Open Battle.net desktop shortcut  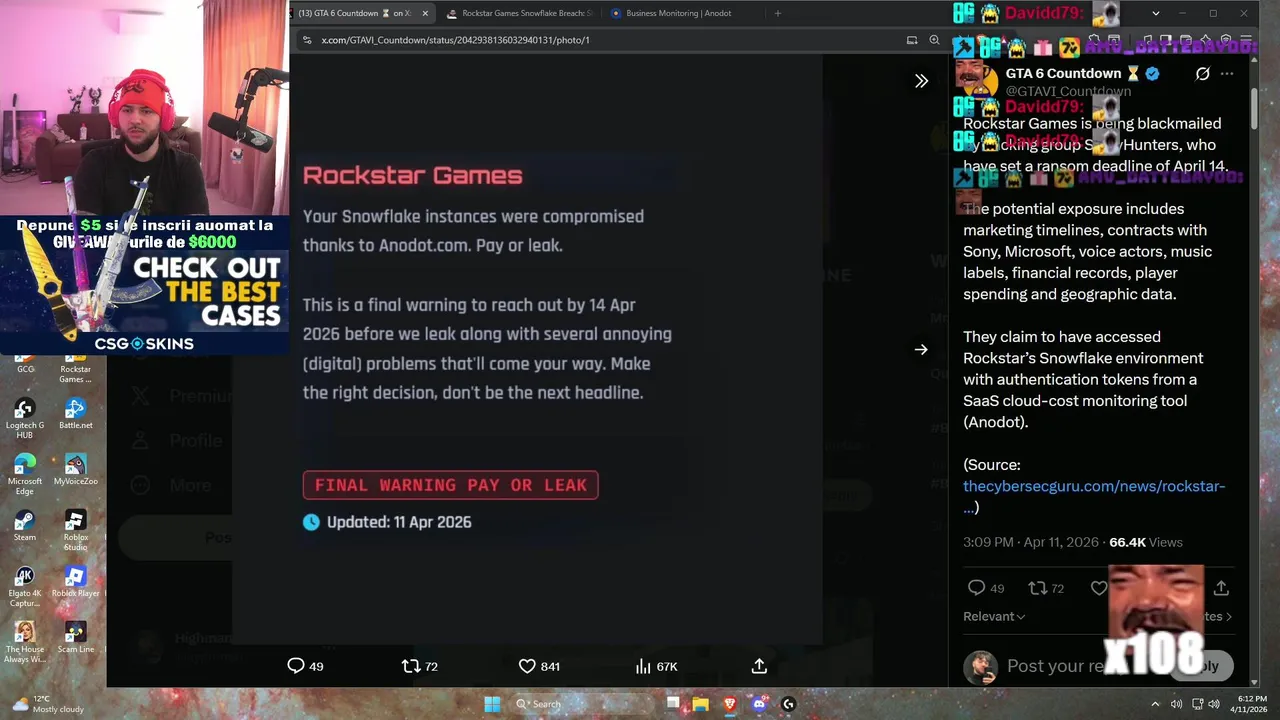[x=75, y=413]
